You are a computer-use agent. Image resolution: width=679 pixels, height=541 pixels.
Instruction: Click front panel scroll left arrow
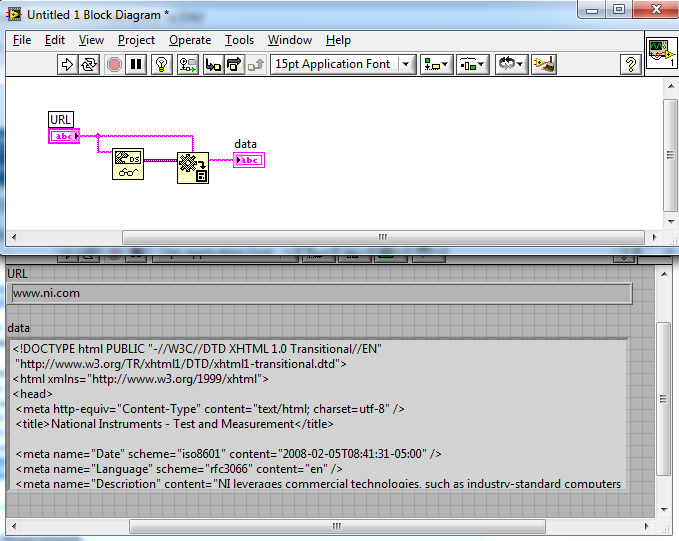14,527
